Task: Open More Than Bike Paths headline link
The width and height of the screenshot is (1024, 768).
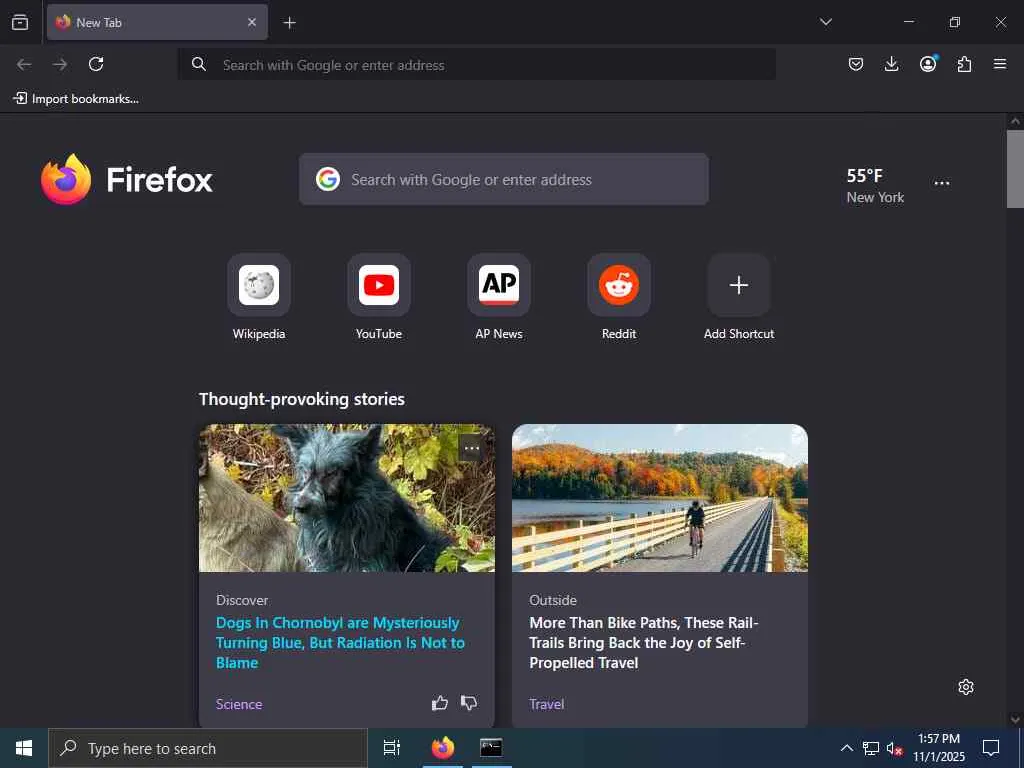Action: [x=644, y=643]
